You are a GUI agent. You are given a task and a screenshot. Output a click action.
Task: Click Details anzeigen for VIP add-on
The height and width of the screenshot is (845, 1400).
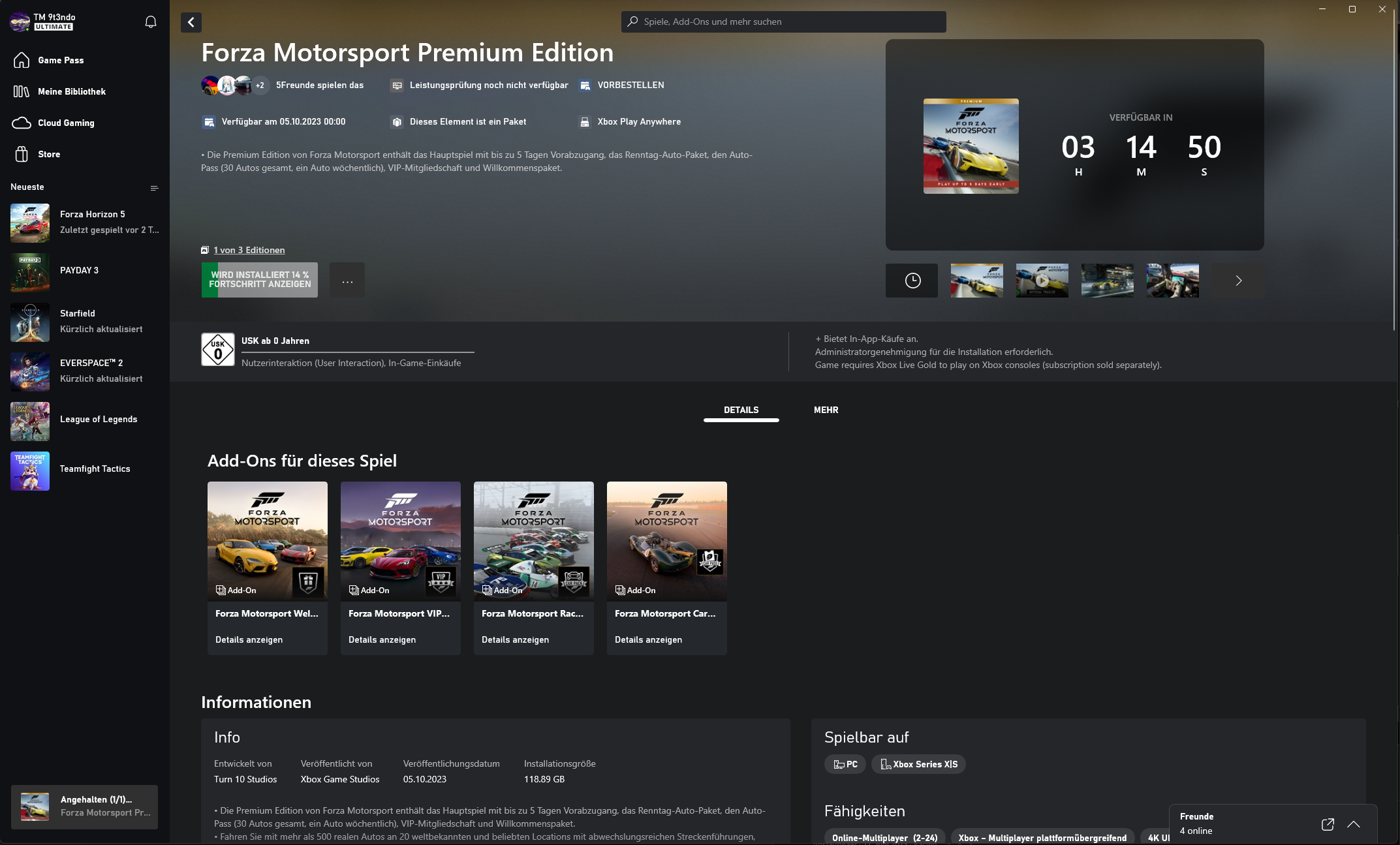coord(382,639)
